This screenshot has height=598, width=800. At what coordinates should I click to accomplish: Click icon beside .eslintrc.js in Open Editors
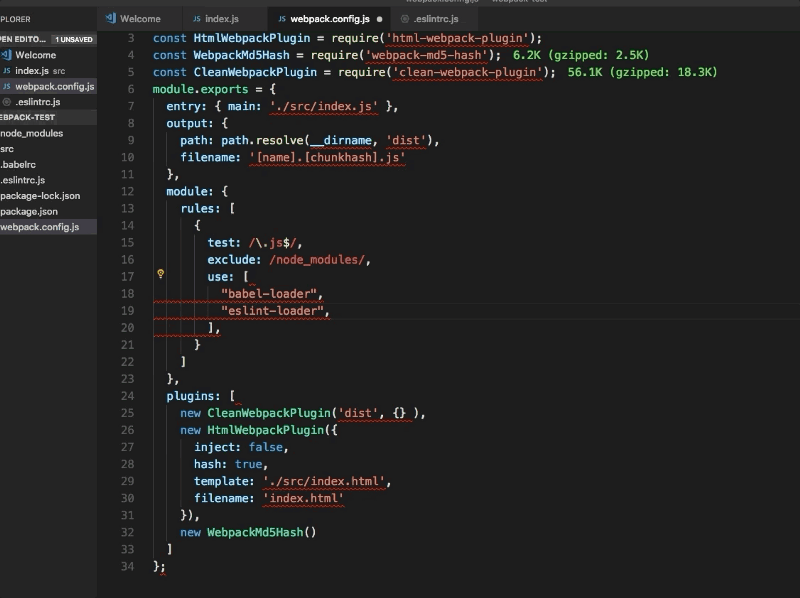[x=7, y=102]
